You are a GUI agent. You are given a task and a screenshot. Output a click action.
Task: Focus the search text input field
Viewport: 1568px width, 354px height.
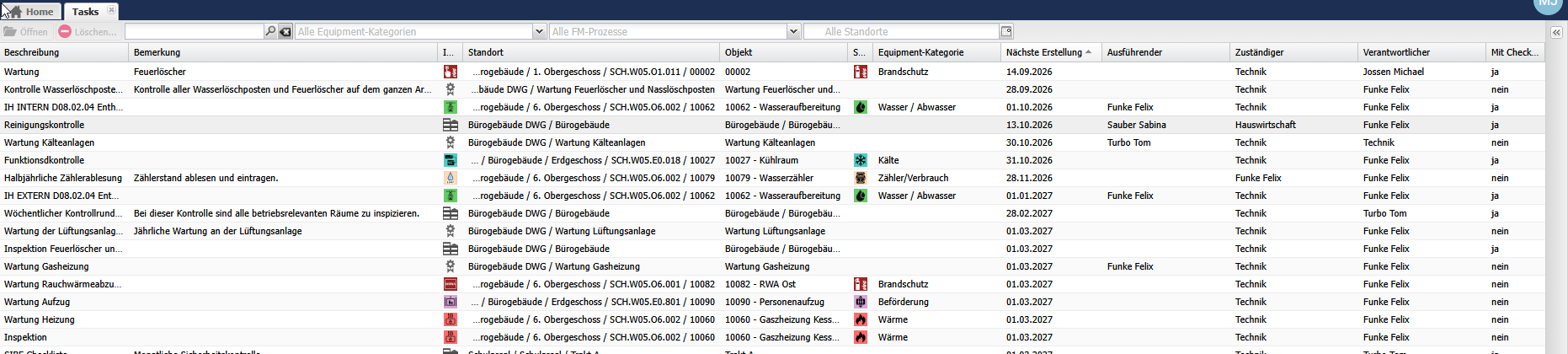coord(194,31)
